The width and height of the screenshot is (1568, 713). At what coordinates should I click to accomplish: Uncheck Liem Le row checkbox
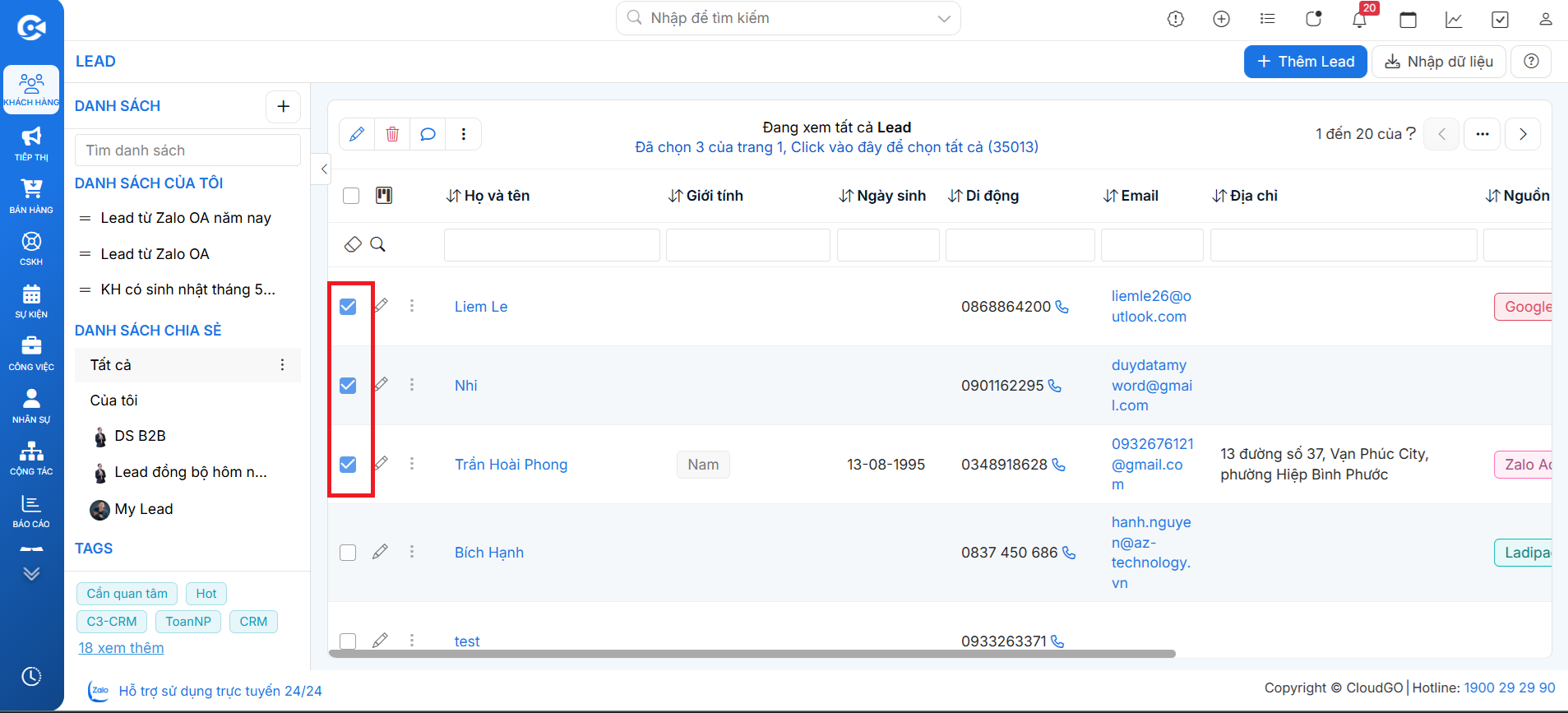click(348, 307)
